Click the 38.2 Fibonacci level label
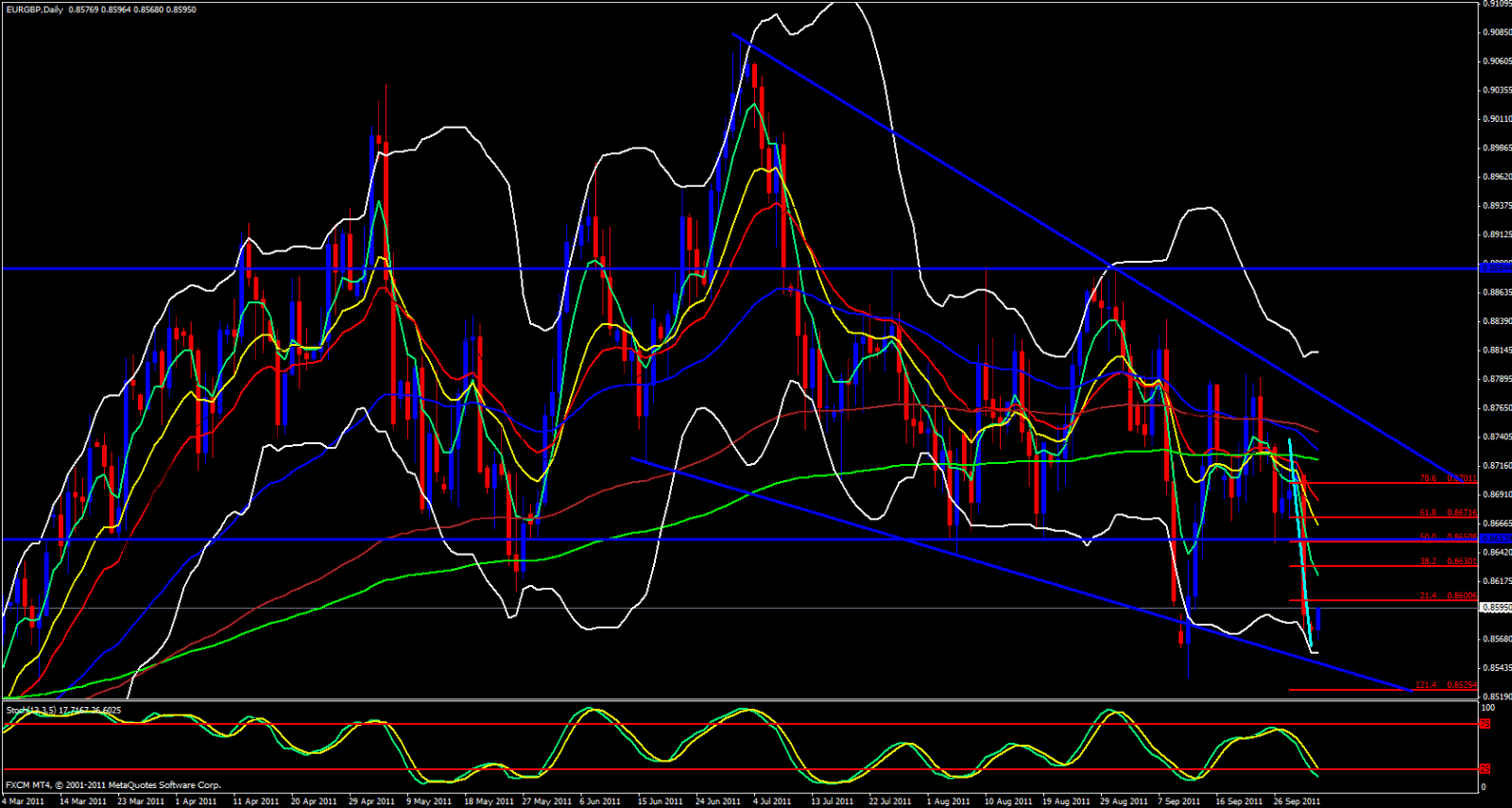Image resolution: width=1512 pixels, height=808 pixels. pos(1428,561)
